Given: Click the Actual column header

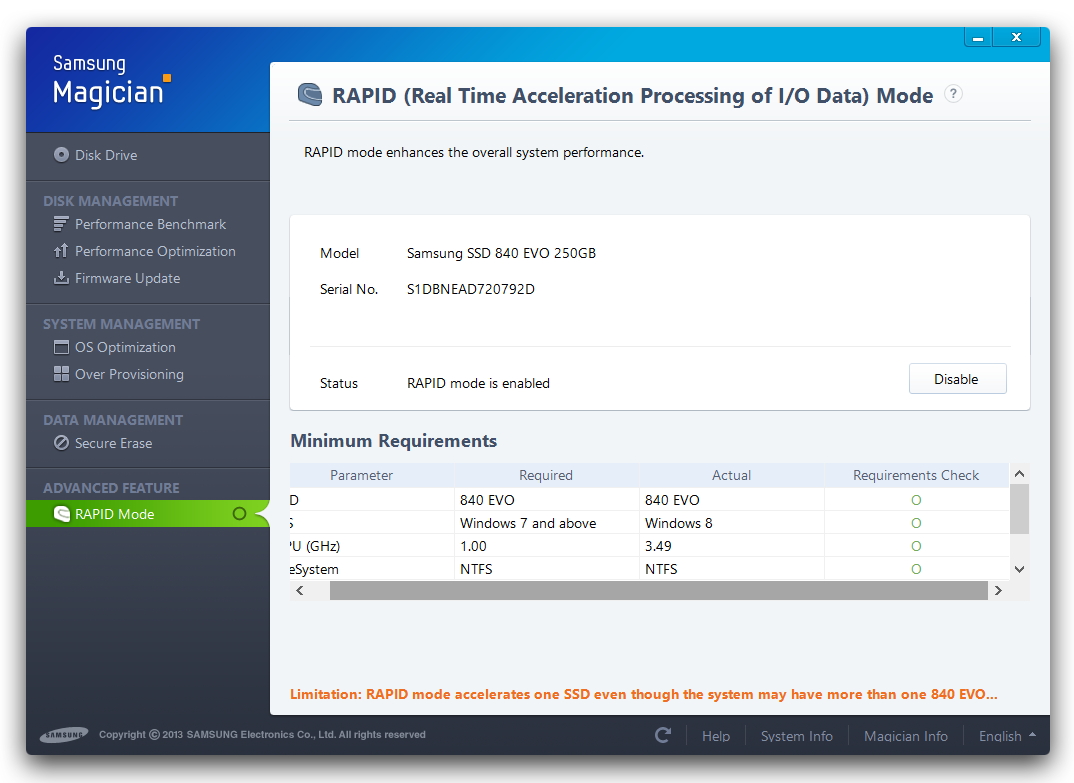Looking at the screenshot, I should coord(732,475).
